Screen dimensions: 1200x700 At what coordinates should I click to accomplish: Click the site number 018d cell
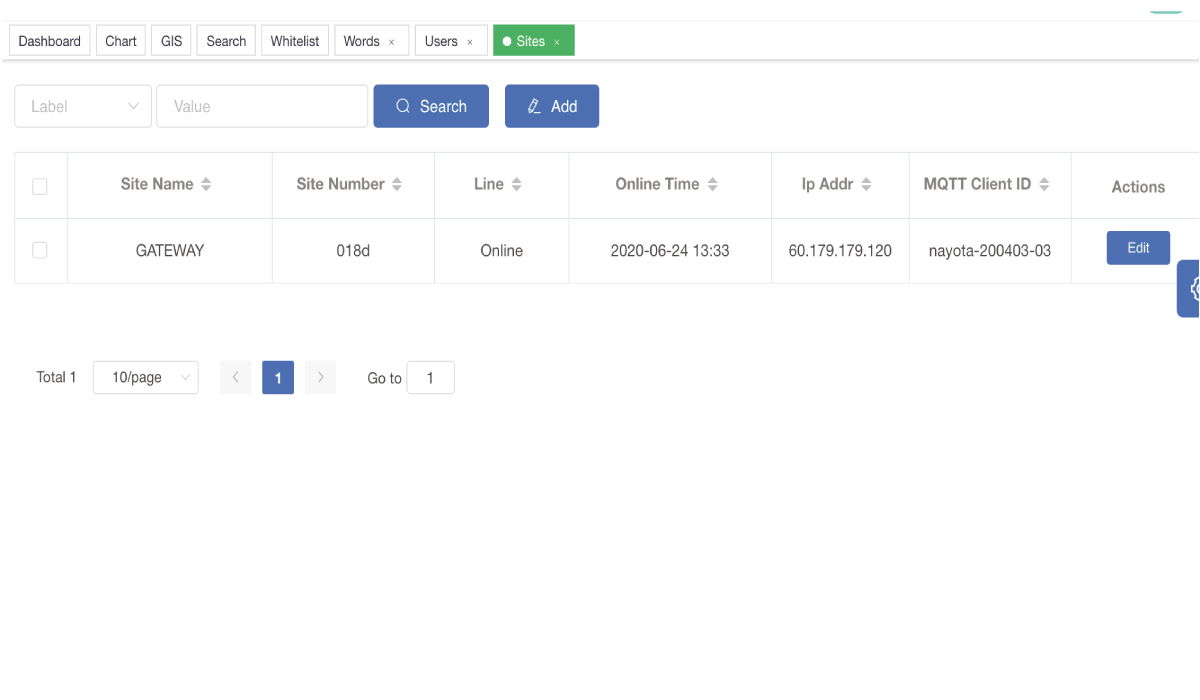coord(353,251)
